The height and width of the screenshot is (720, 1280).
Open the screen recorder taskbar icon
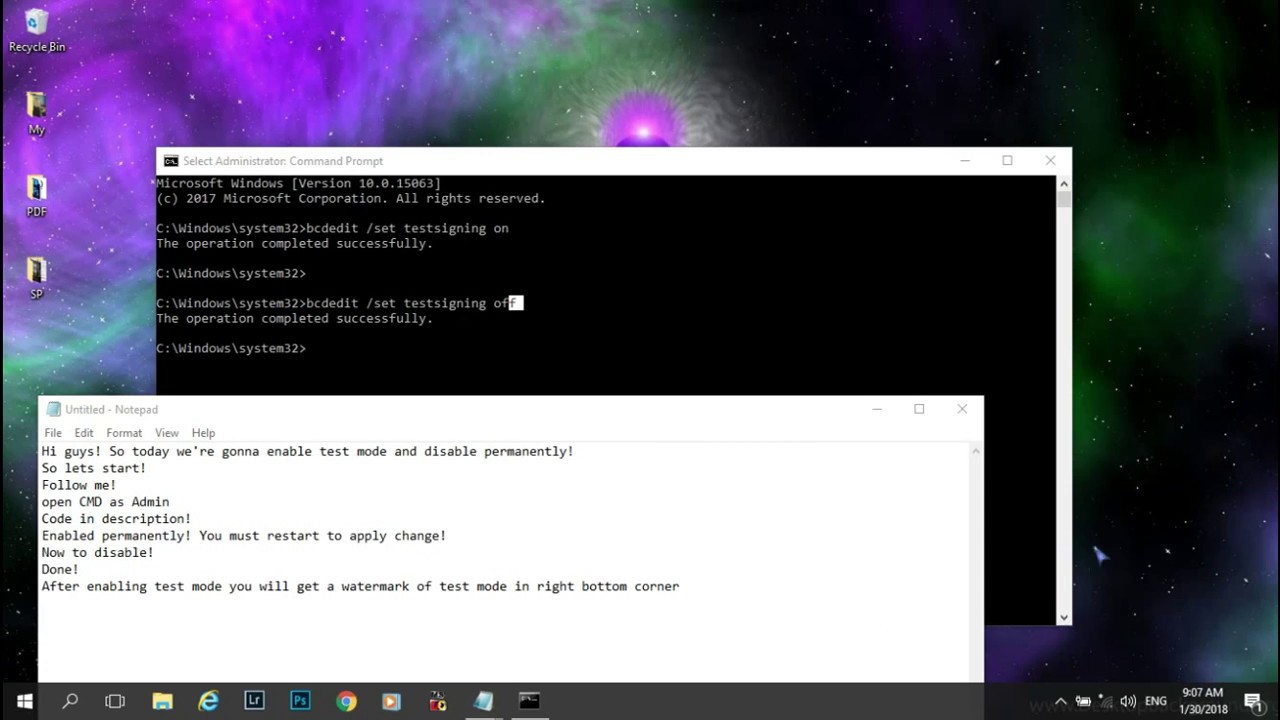click(437, 701)
